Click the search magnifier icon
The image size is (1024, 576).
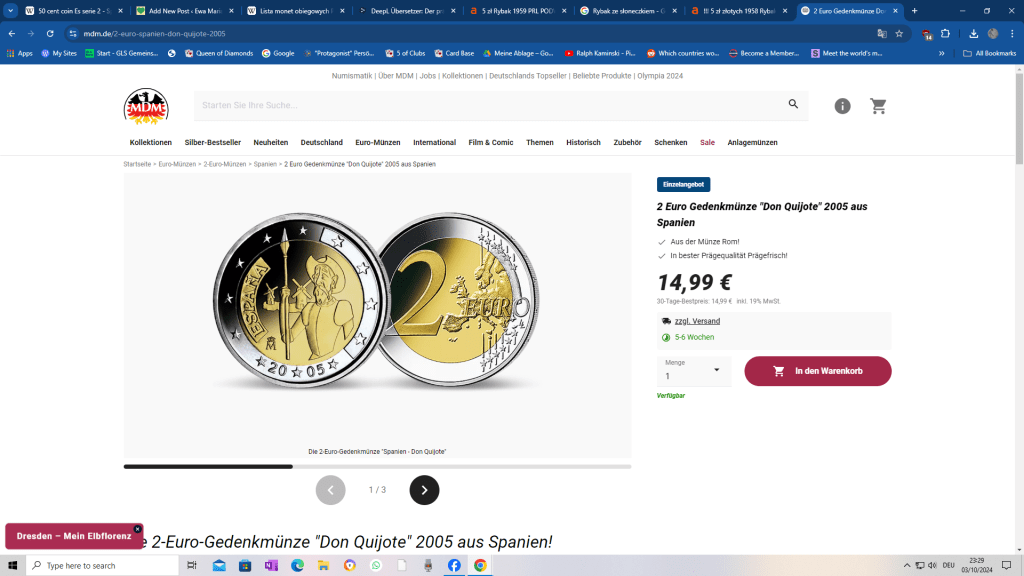click(793, 104)
